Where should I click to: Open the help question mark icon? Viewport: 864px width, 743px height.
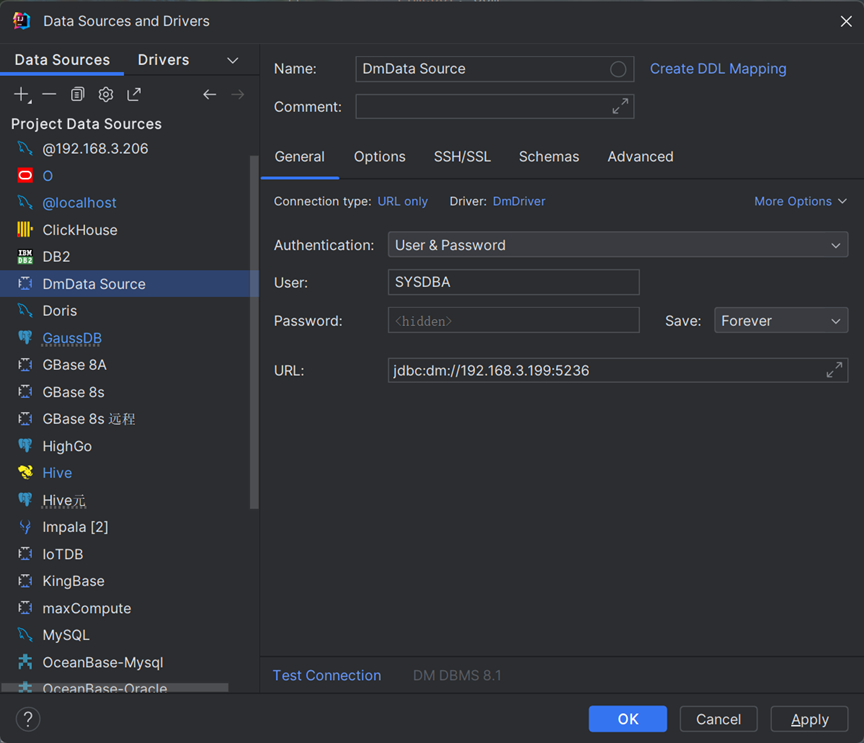tap(28, 718)
